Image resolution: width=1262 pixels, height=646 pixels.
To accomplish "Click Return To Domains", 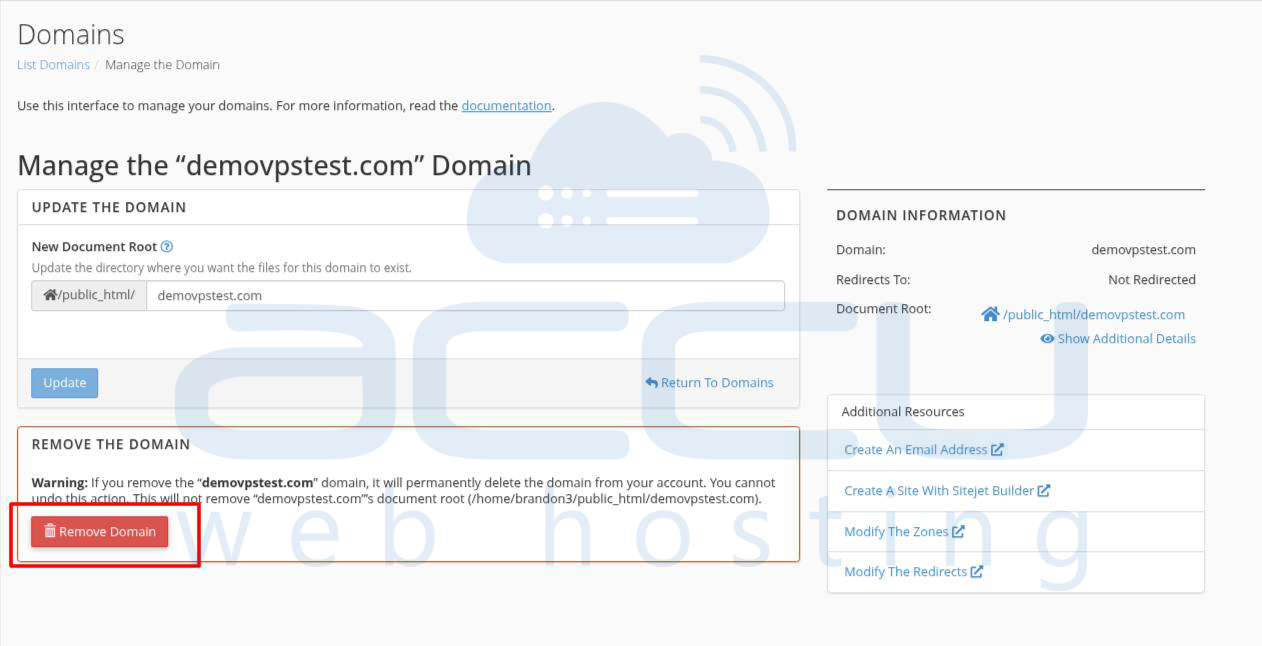I will 716,383.
